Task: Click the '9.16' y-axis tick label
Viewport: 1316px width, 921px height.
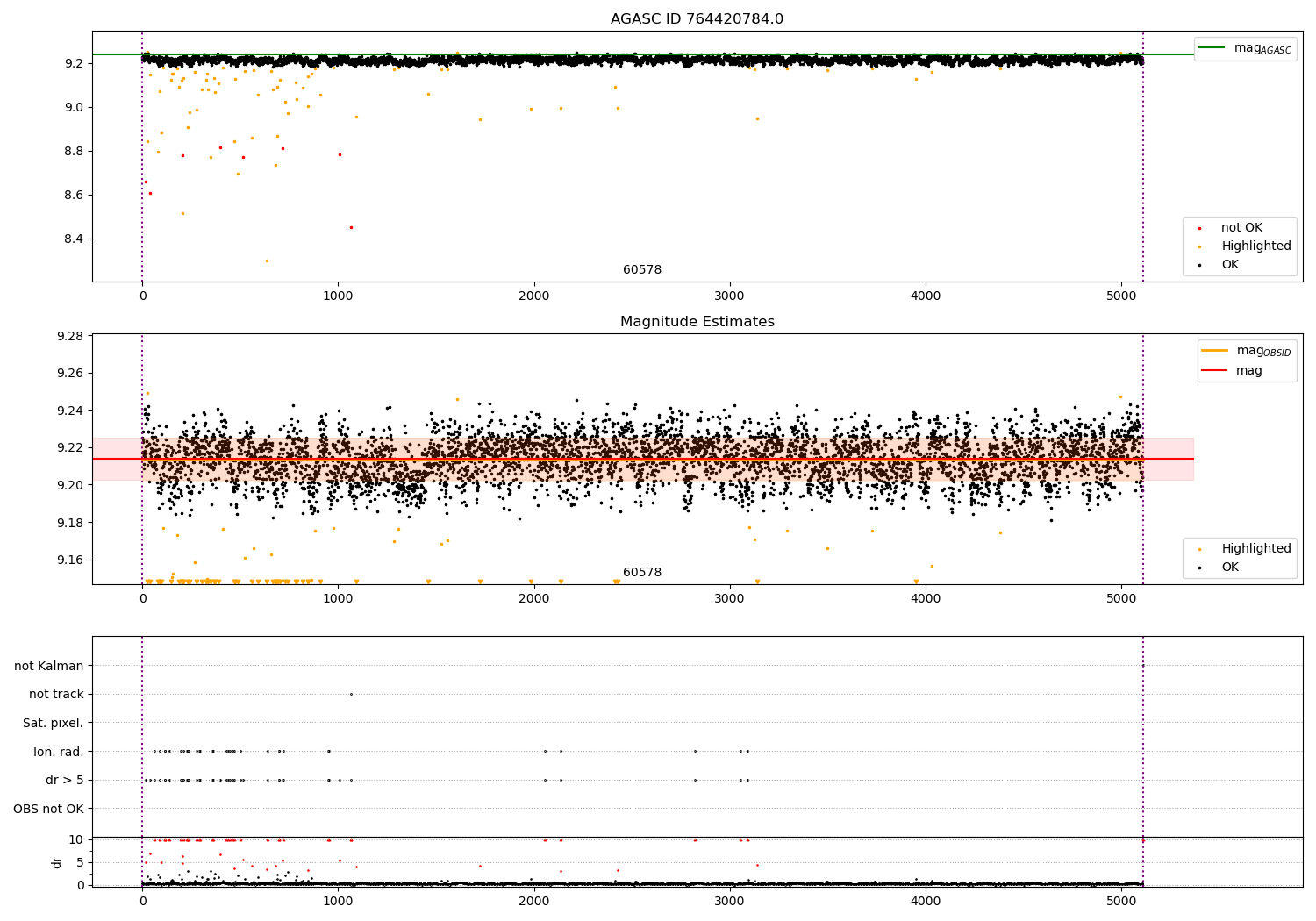Action: (x=69, y=560)
